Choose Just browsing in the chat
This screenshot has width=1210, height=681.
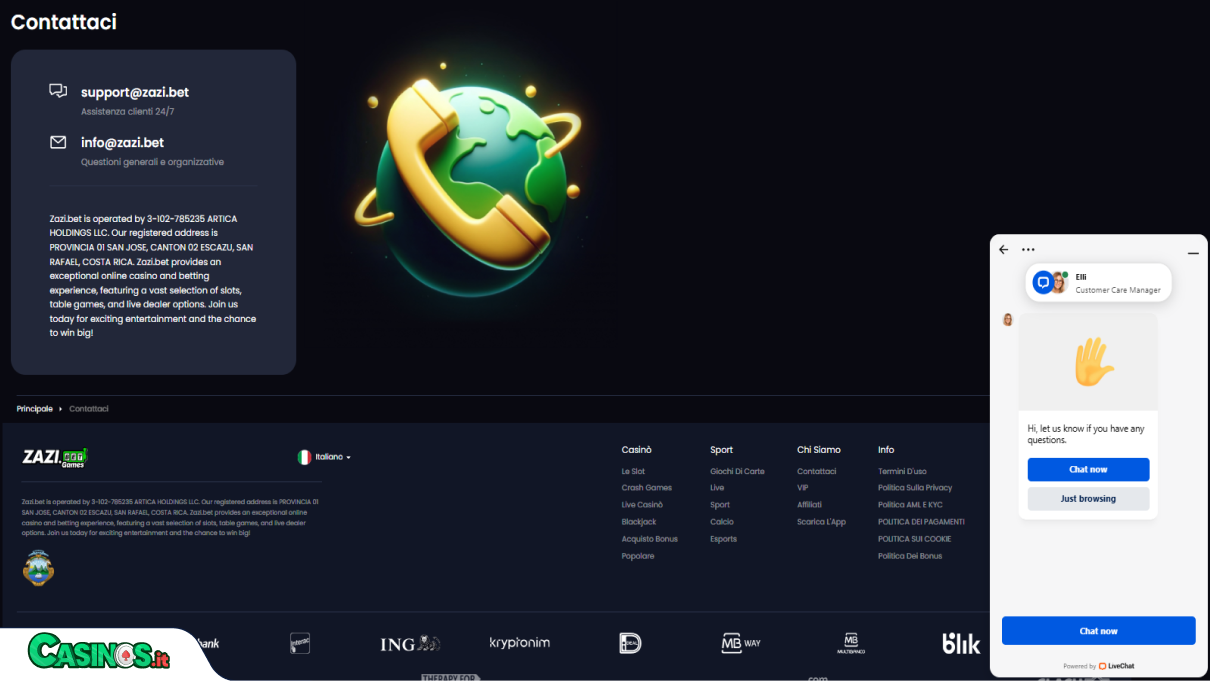tap(1088, 499)
